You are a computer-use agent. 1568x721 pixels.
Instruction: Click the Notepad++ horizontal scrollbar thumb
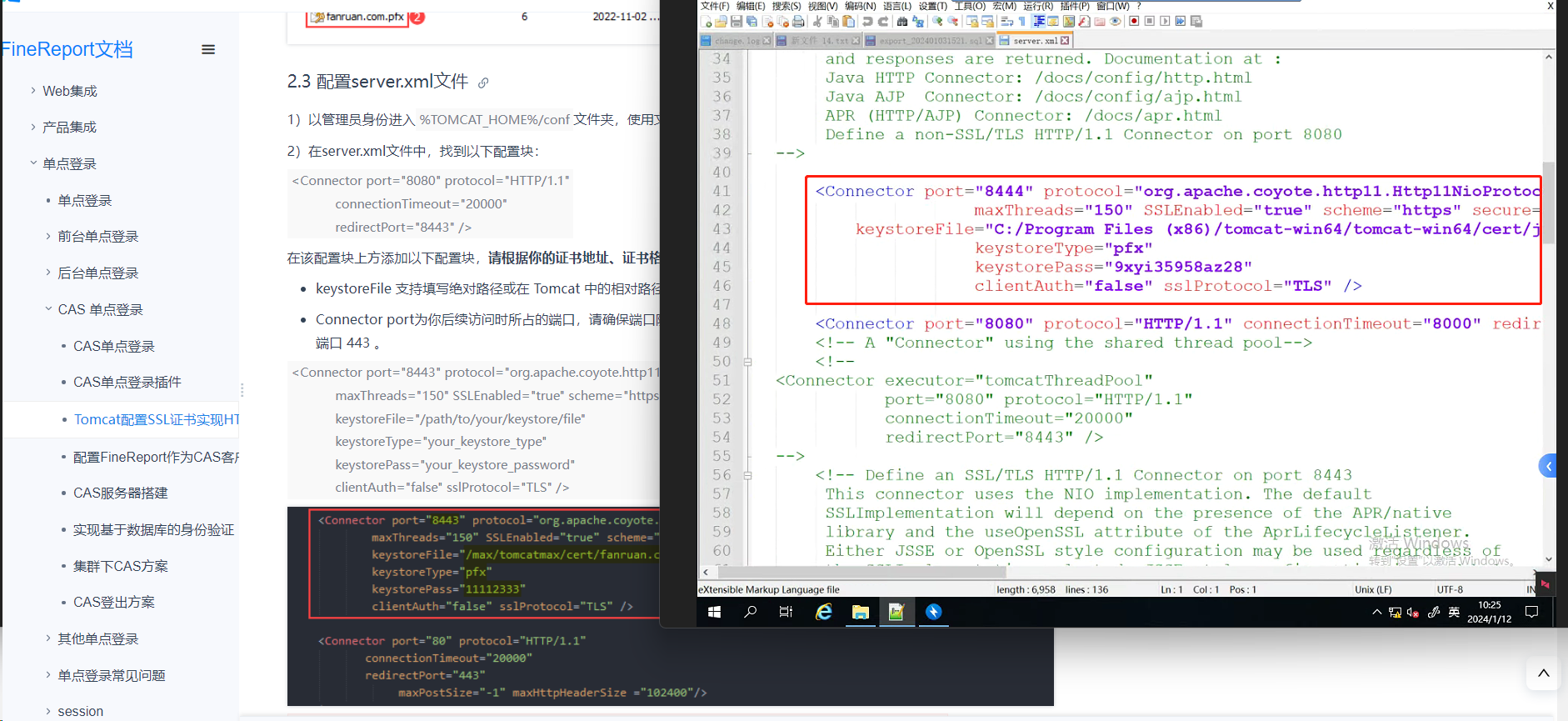coord(862,572)
